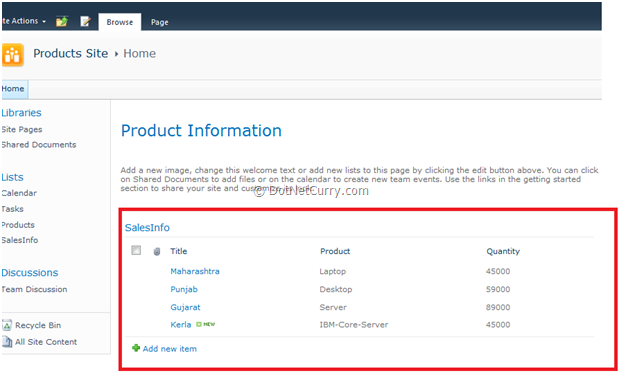This screenshot has height=382, width=628.
Task: Open the Discussions heading
Action: (30, 273)
